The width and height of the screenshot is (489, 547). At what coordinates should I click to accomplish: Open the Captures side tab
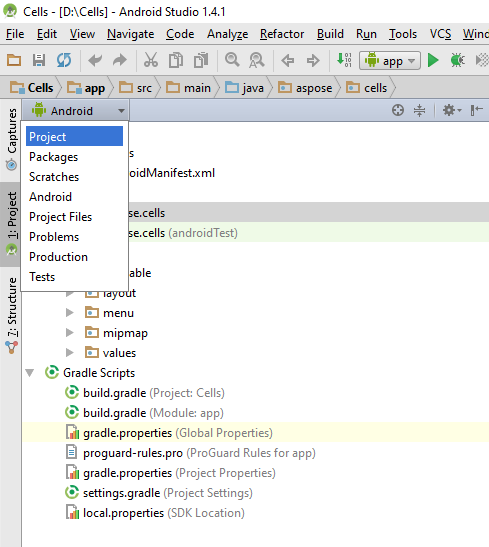11,140
